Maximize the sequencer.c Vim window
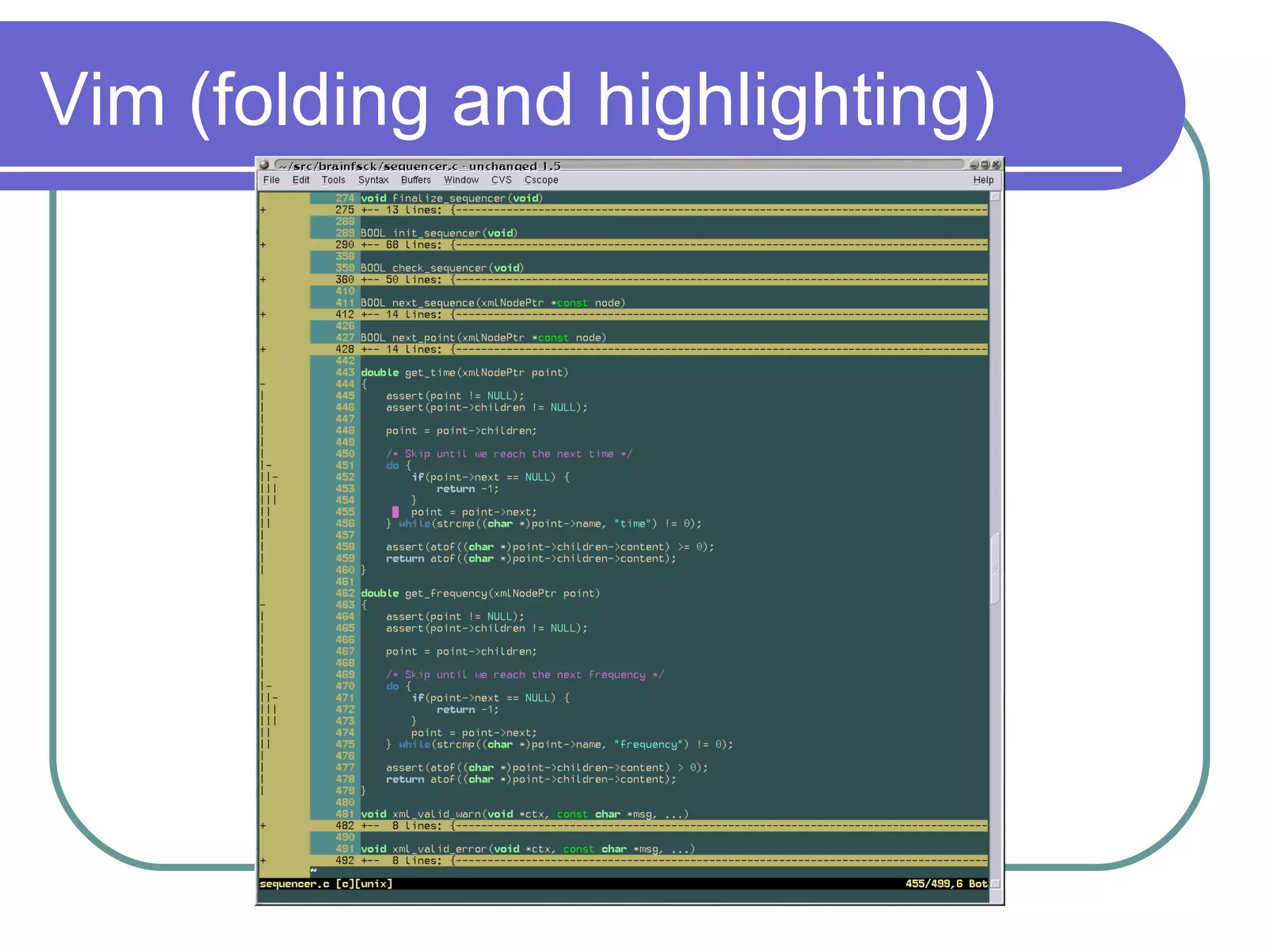Viewport: 1270px width, 952px height. click(x=985, y=165)
